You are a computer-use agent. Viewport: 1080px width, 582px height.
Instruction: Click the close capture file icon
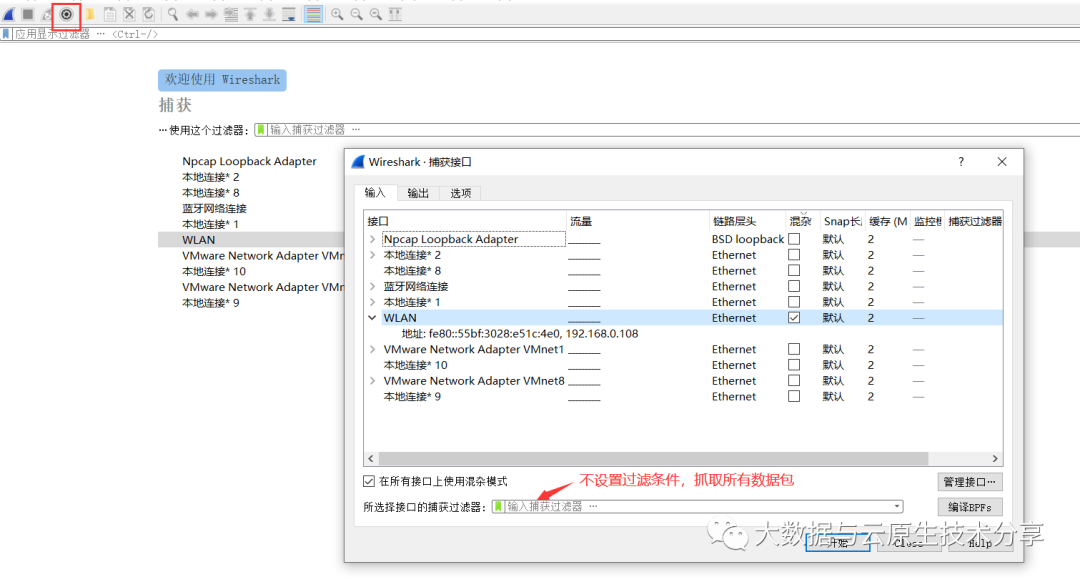coord(129,14)
